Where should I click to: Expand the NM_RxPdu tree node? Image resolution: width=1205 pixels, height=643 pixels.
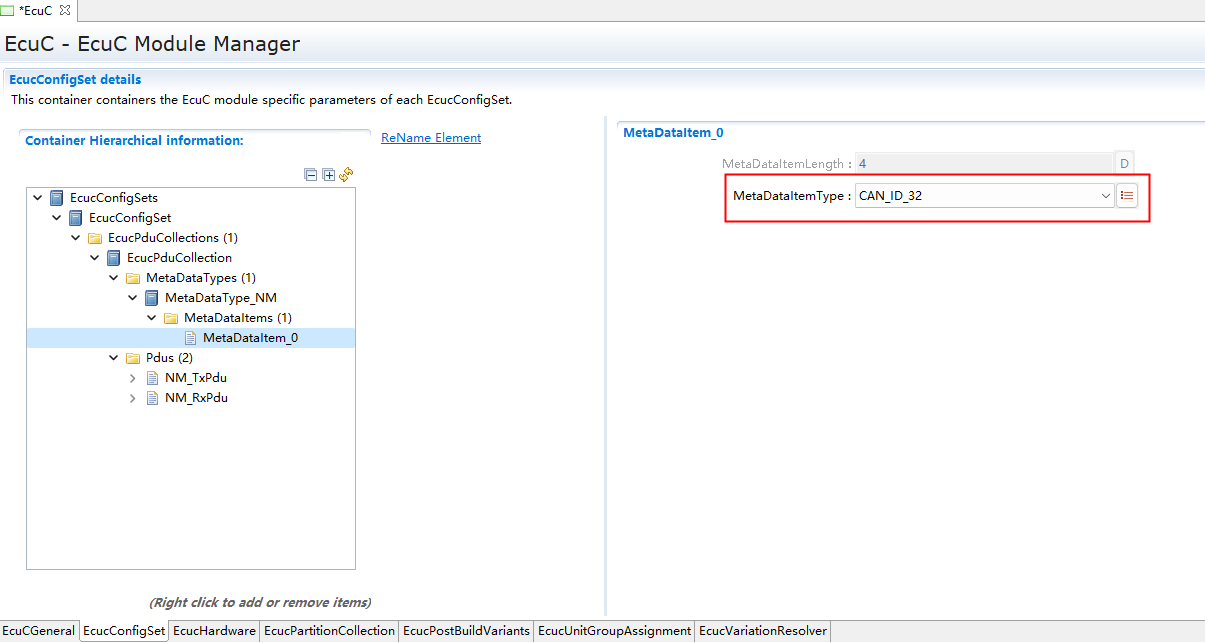point(133,398)
